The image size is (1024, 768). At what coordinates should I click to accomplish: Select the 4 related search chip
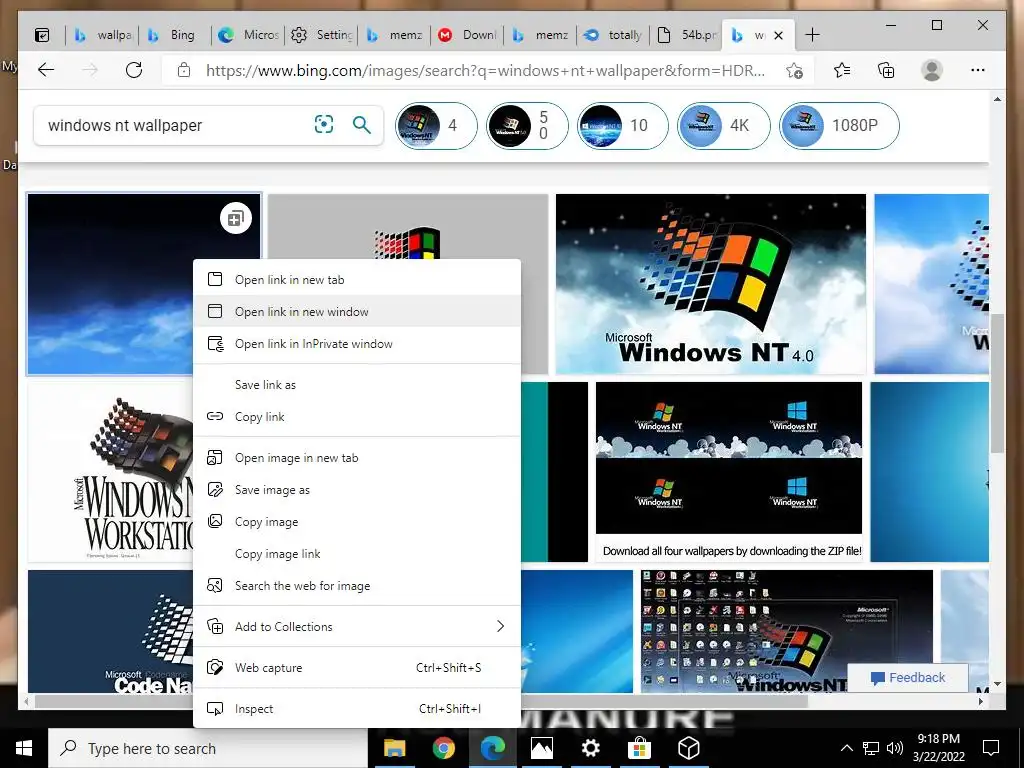click(x=436, y=125)
